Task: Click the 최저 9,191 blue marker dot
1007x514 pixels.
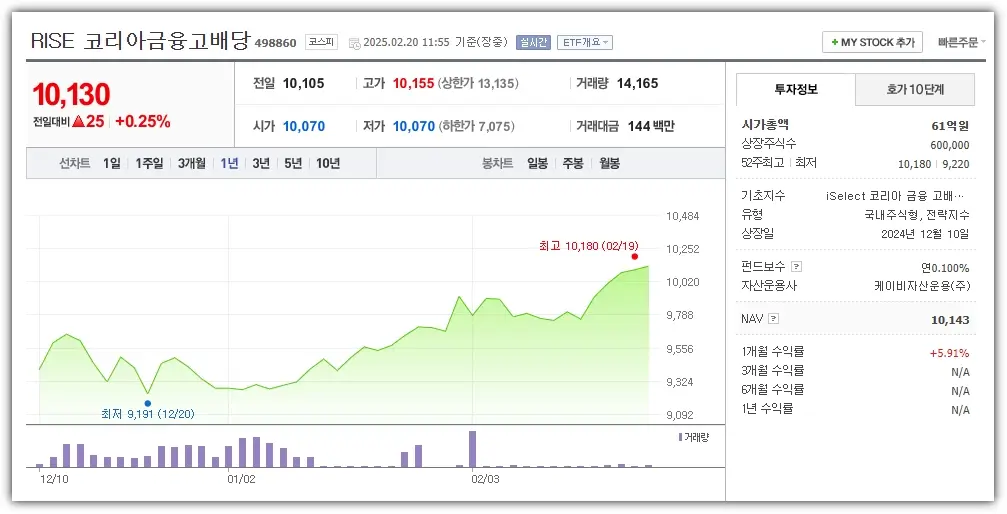Action: (x=147, y=403)
